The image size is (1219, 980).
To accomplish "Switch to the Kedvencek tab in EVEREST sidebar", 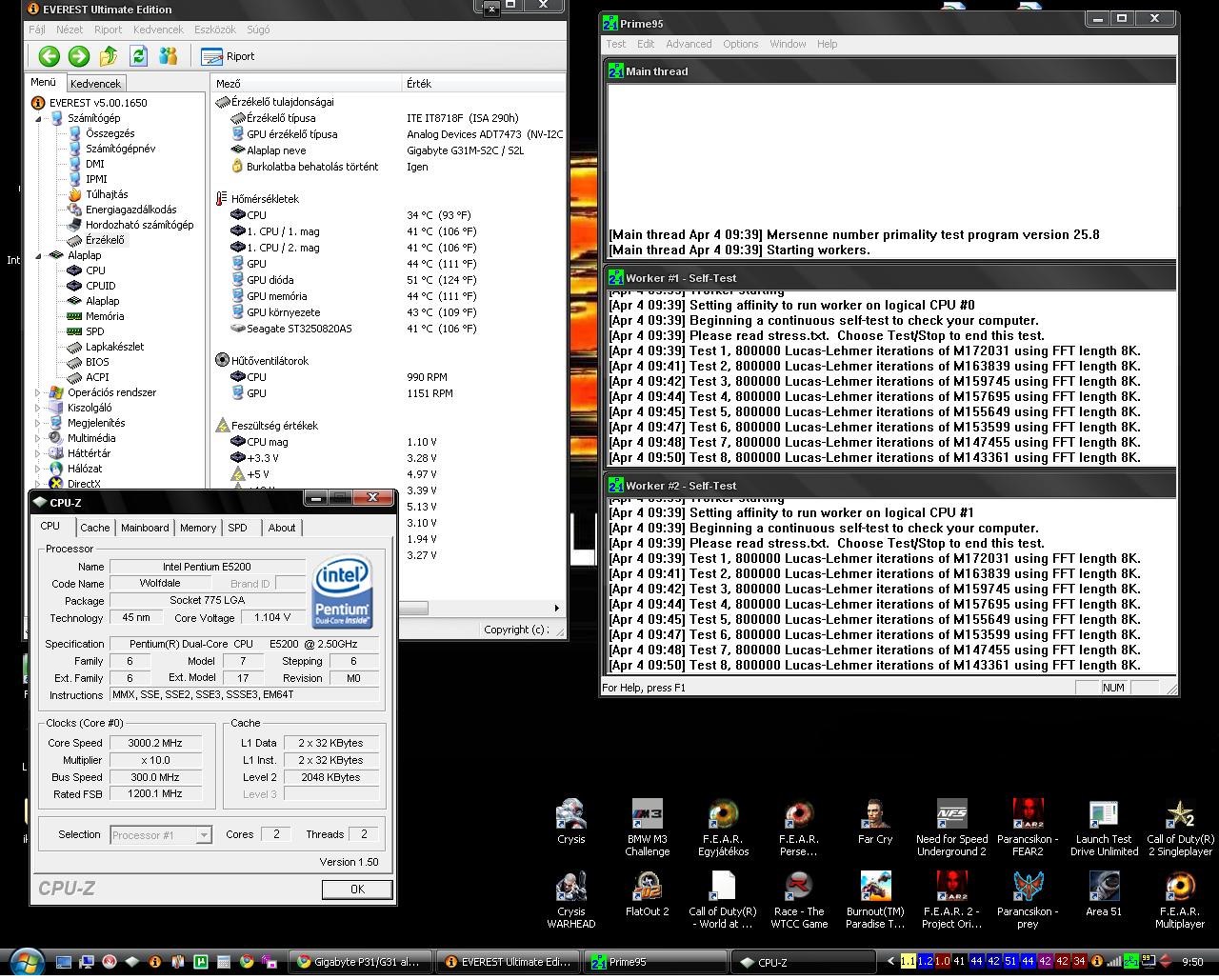I will point(95,84).
